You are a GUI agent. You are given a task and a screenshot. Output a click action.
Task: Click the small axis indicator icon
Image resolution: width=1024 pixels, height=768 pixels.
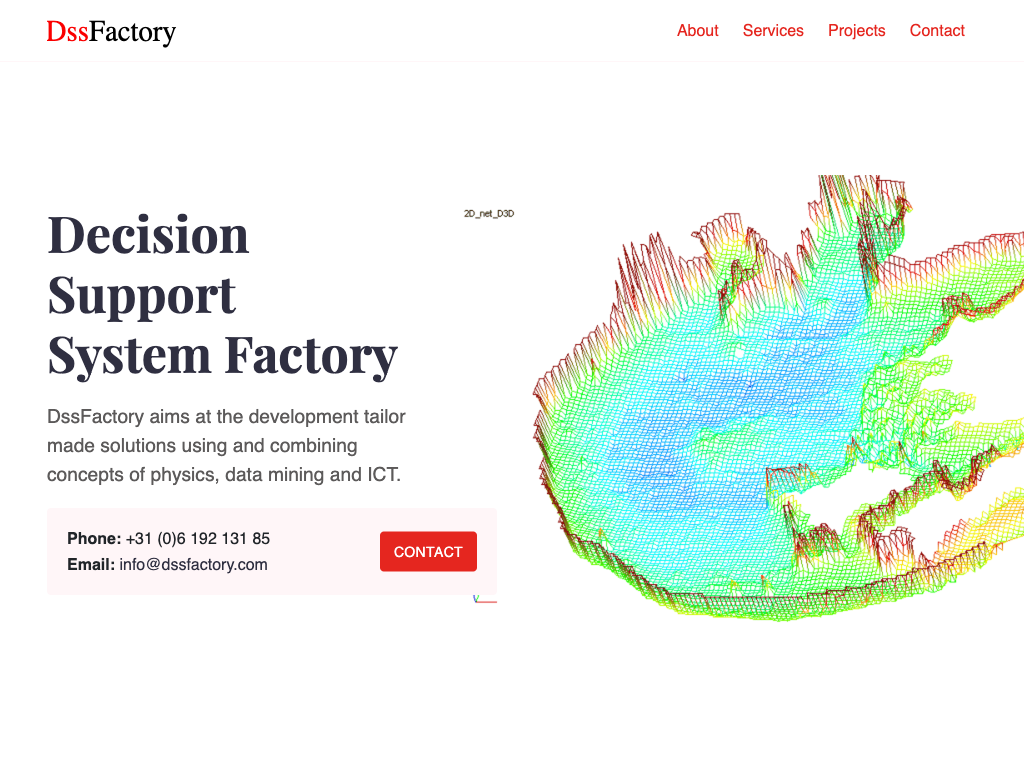pyautogui.click(x=485, y=599)
